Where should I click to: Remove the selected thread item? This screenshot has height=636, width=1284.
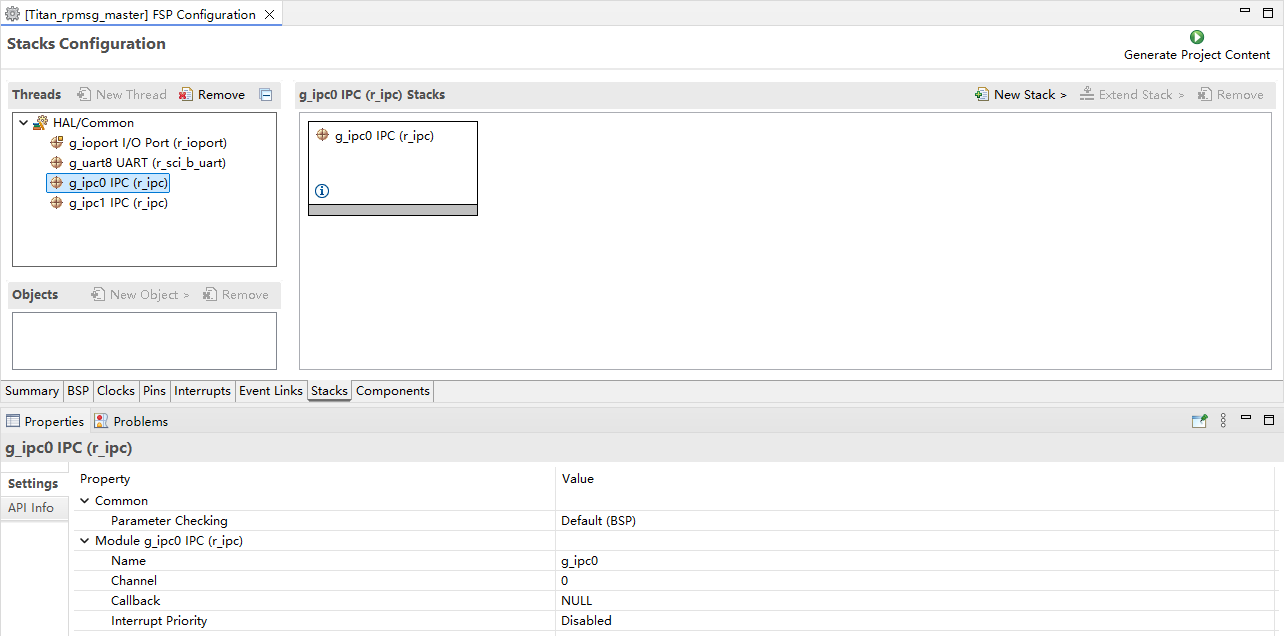212,95
